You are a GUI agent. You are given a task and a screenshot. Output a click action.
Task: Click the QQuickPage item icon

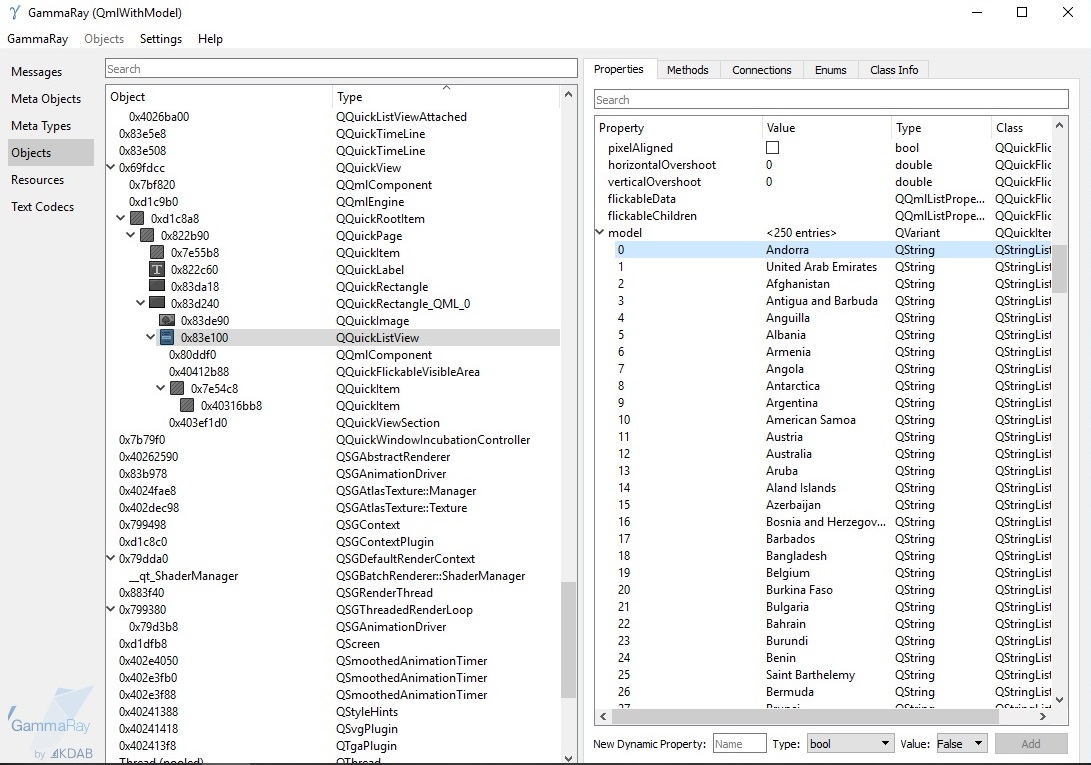point(147,236)
